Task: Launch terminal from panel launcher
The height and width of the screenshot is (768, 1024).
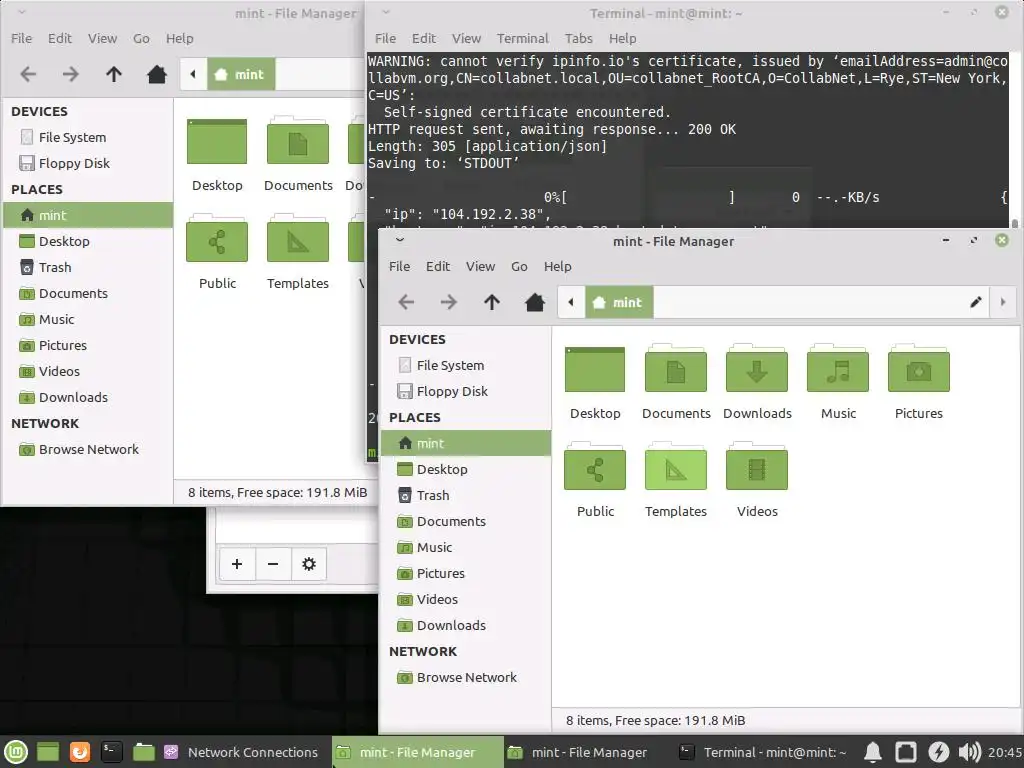Action: click(112, 752)
